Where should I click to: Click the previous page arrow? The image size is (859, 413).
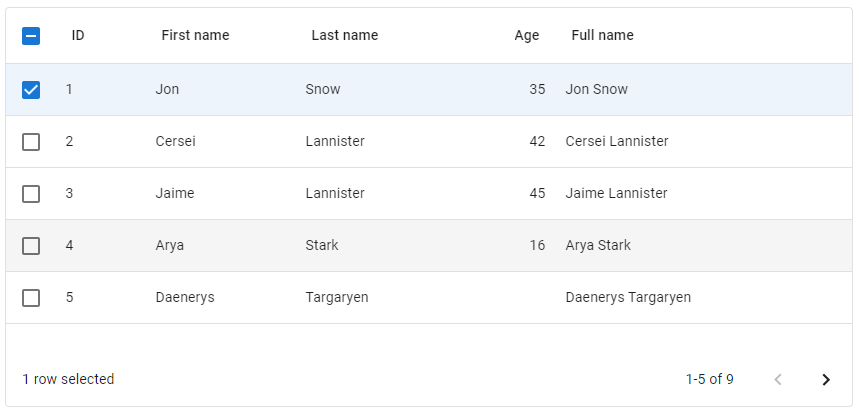click(778, 379)
